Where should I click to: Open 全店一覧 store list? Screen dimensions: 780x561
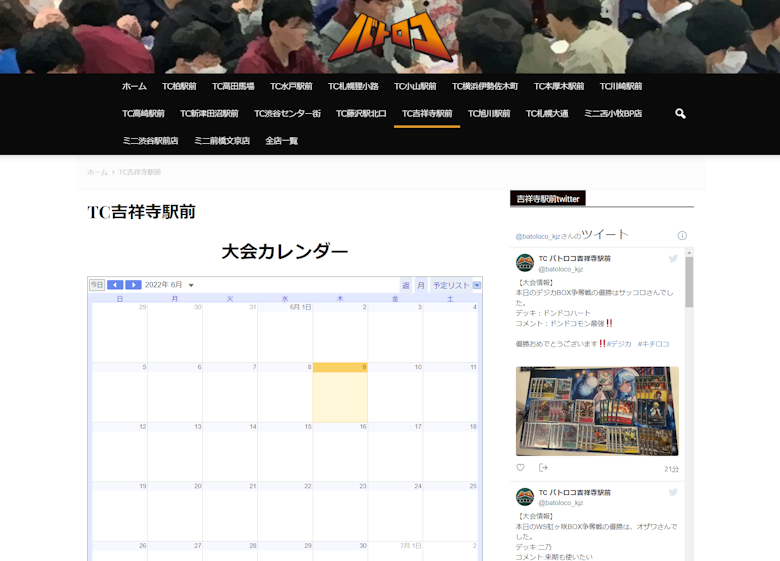(282, 141)
